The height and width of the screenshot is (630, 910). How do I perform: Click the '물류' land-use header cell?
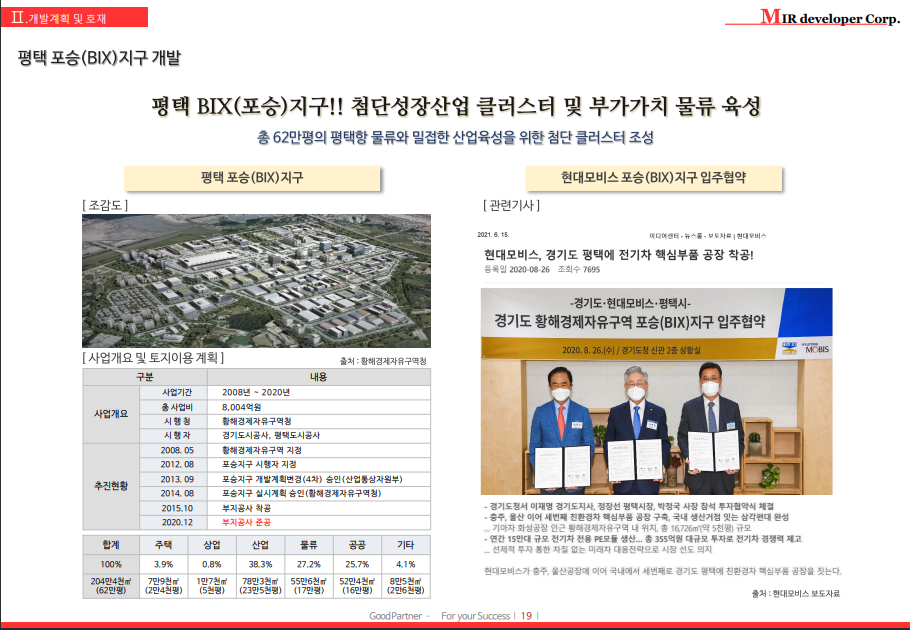(309, 545)
